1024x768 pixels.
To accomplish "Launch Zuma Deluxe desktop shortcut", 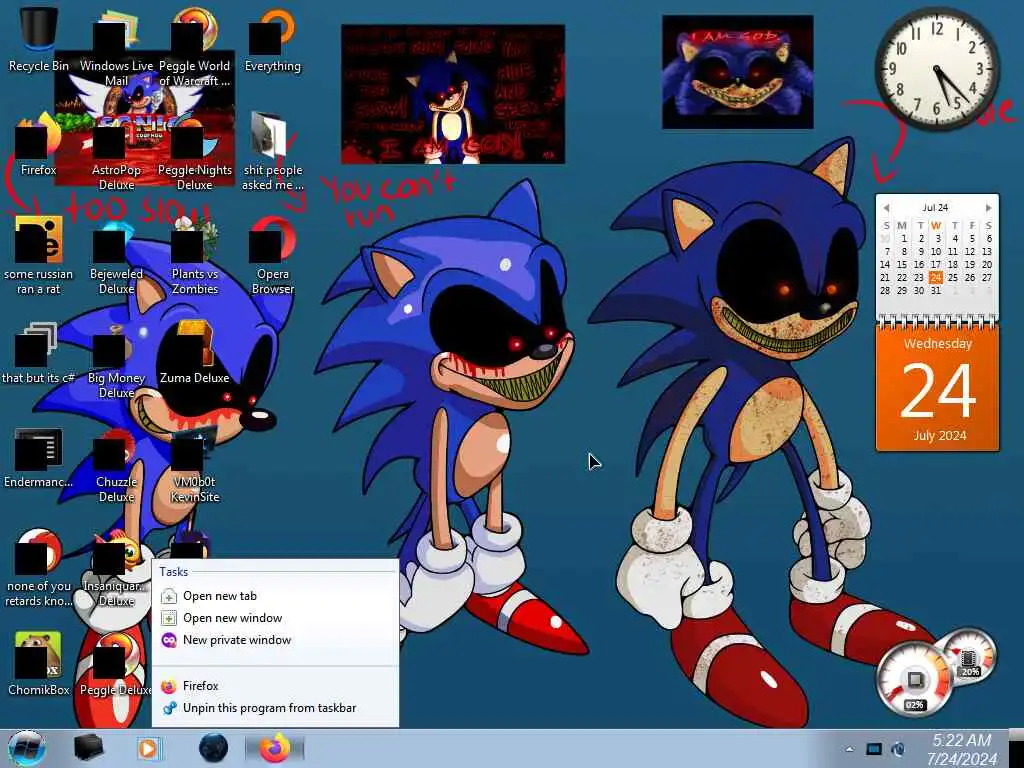I will pos(195,353).
